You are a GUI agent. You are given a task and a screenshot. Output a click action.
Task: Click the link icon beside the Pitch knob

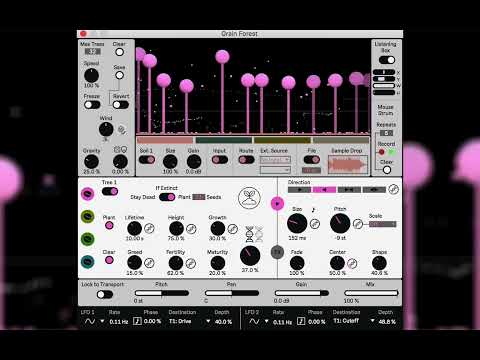[x=358, y=224]
